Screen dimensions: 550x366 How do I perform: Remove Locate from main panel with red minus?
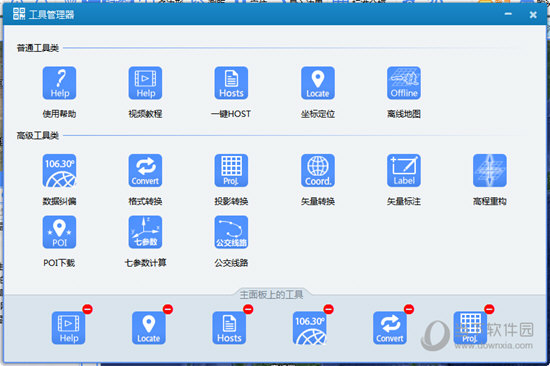168,309
